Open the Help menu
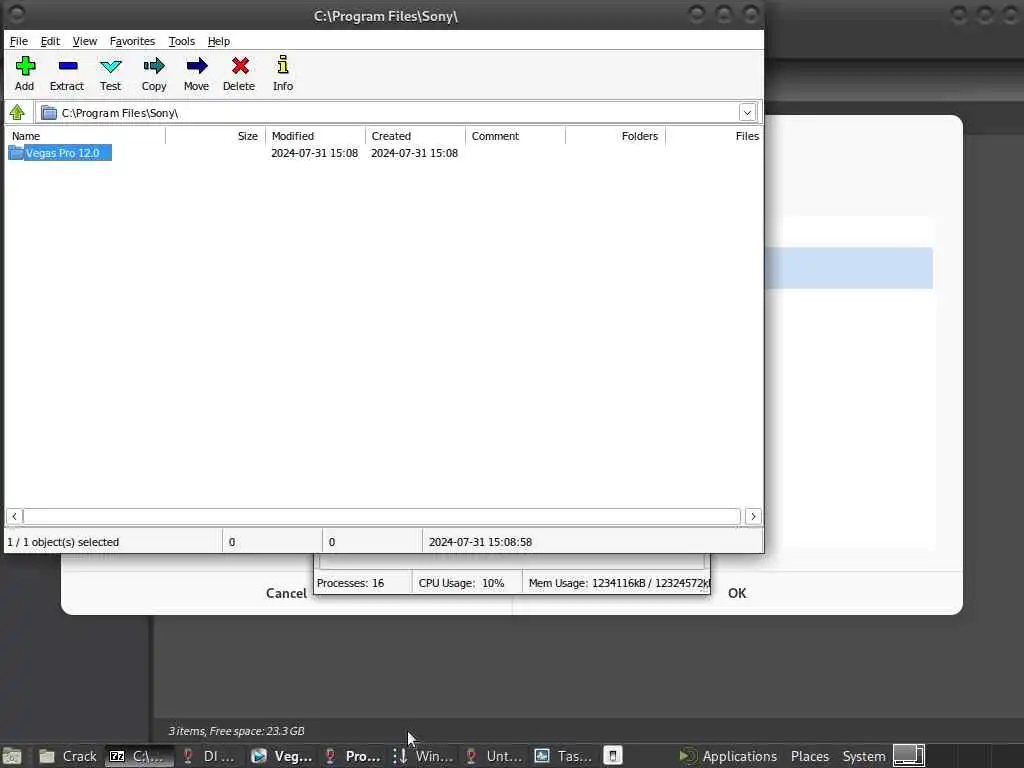1024x768 pixels. (x=218, y=41)
